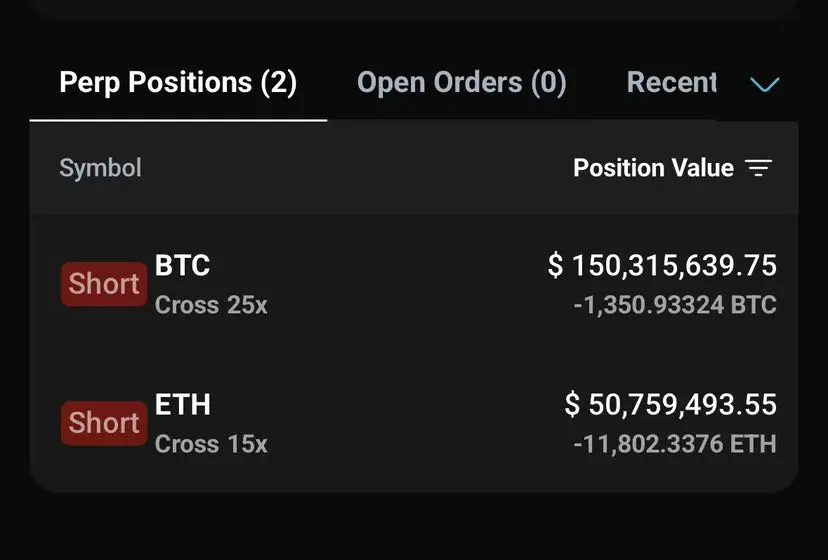Click the -11,802.3376 ETH position size
828x560 pixels.
(675, 444)
